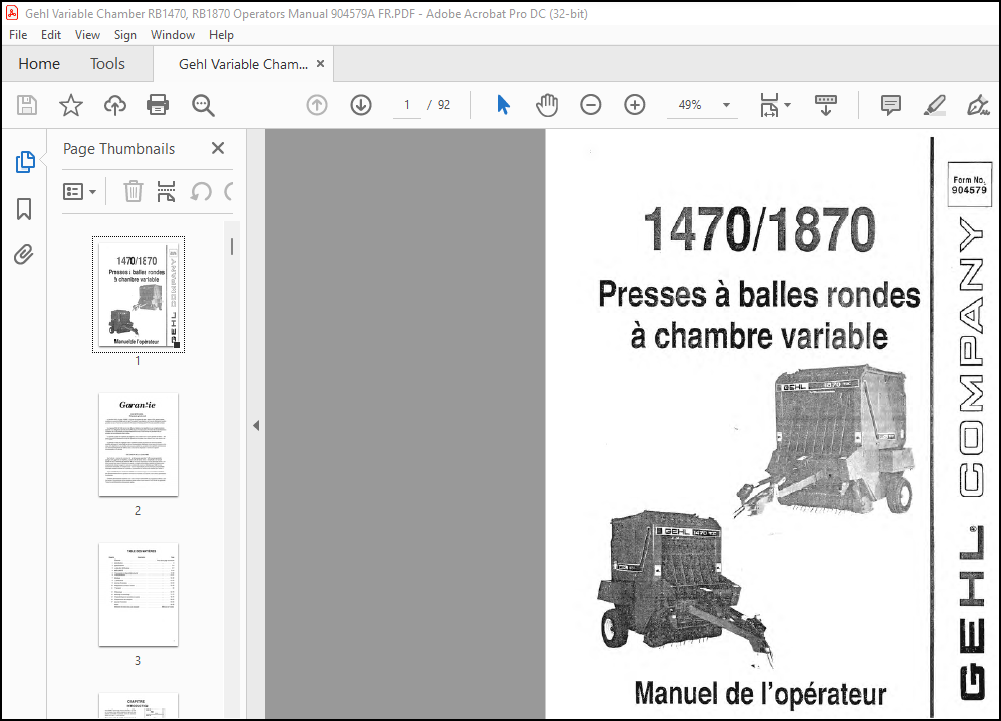Zoom in with plus icon
1001x721 pixels.
pos(635,105)
